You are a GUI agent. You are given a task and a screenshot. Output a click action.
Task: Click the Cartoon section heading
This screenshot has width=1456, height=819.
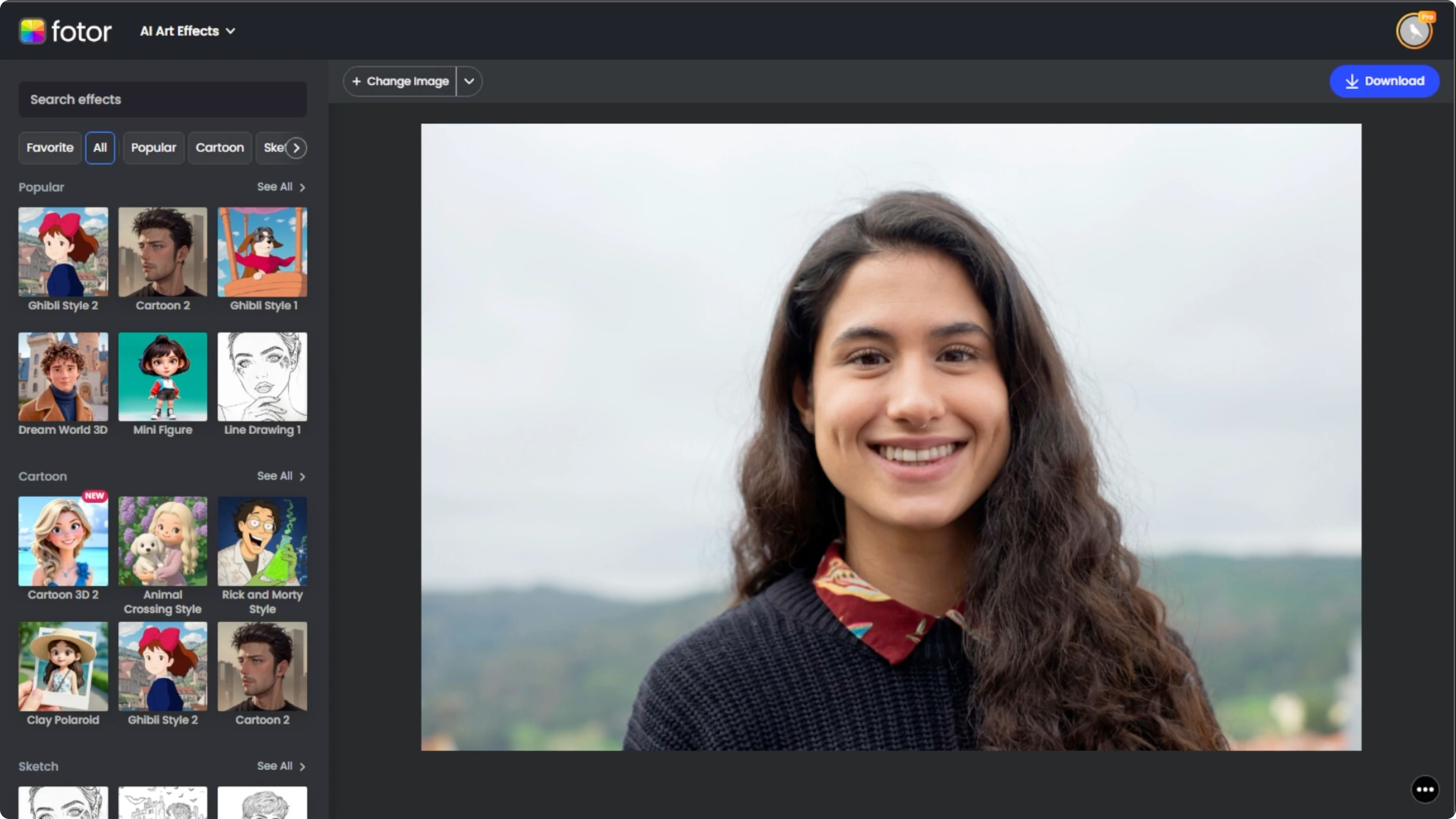42,476
